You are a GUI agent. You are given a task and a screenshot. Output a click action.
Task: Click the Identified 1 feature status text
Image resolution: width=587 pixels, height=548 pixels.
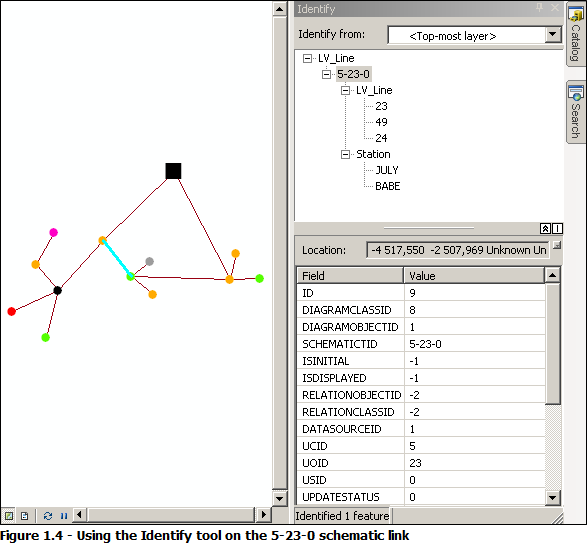342,516
